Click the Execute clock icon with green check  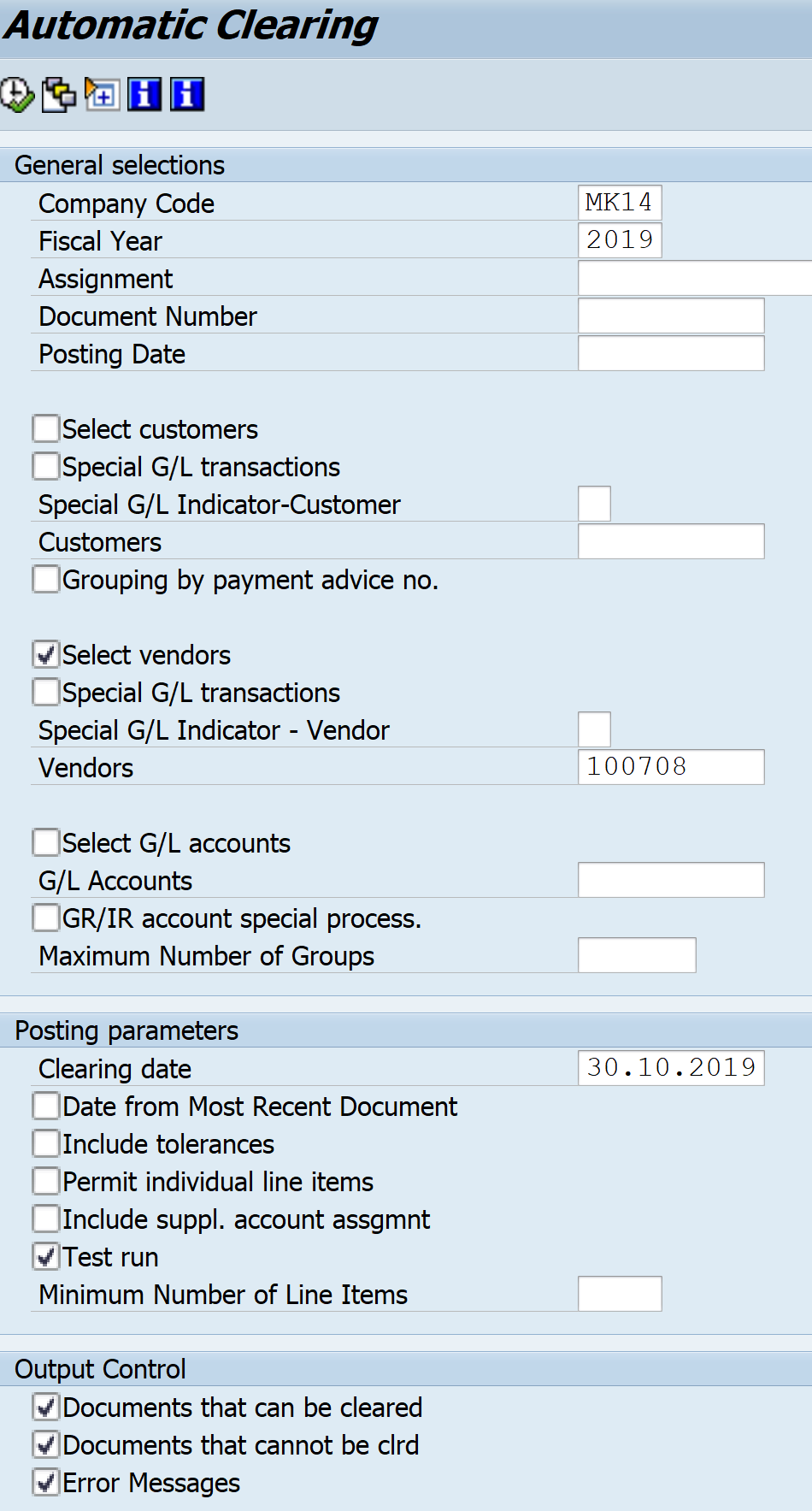click(17, 94)
